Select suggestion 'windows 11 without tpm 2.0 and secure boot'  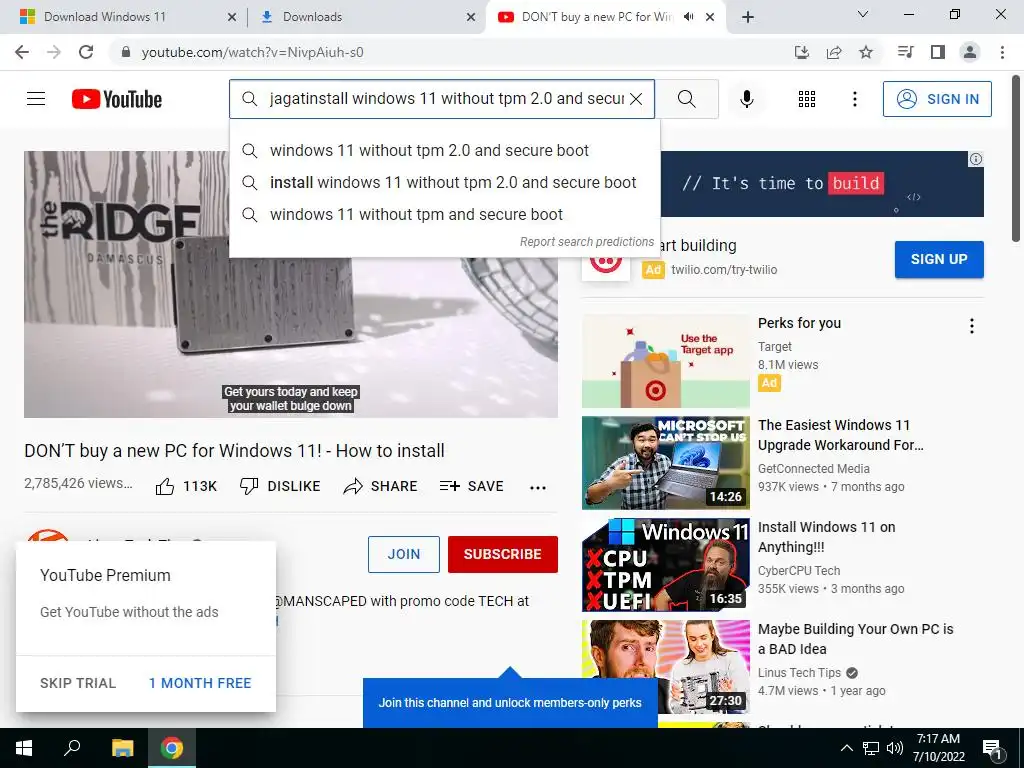coord(444,150)
